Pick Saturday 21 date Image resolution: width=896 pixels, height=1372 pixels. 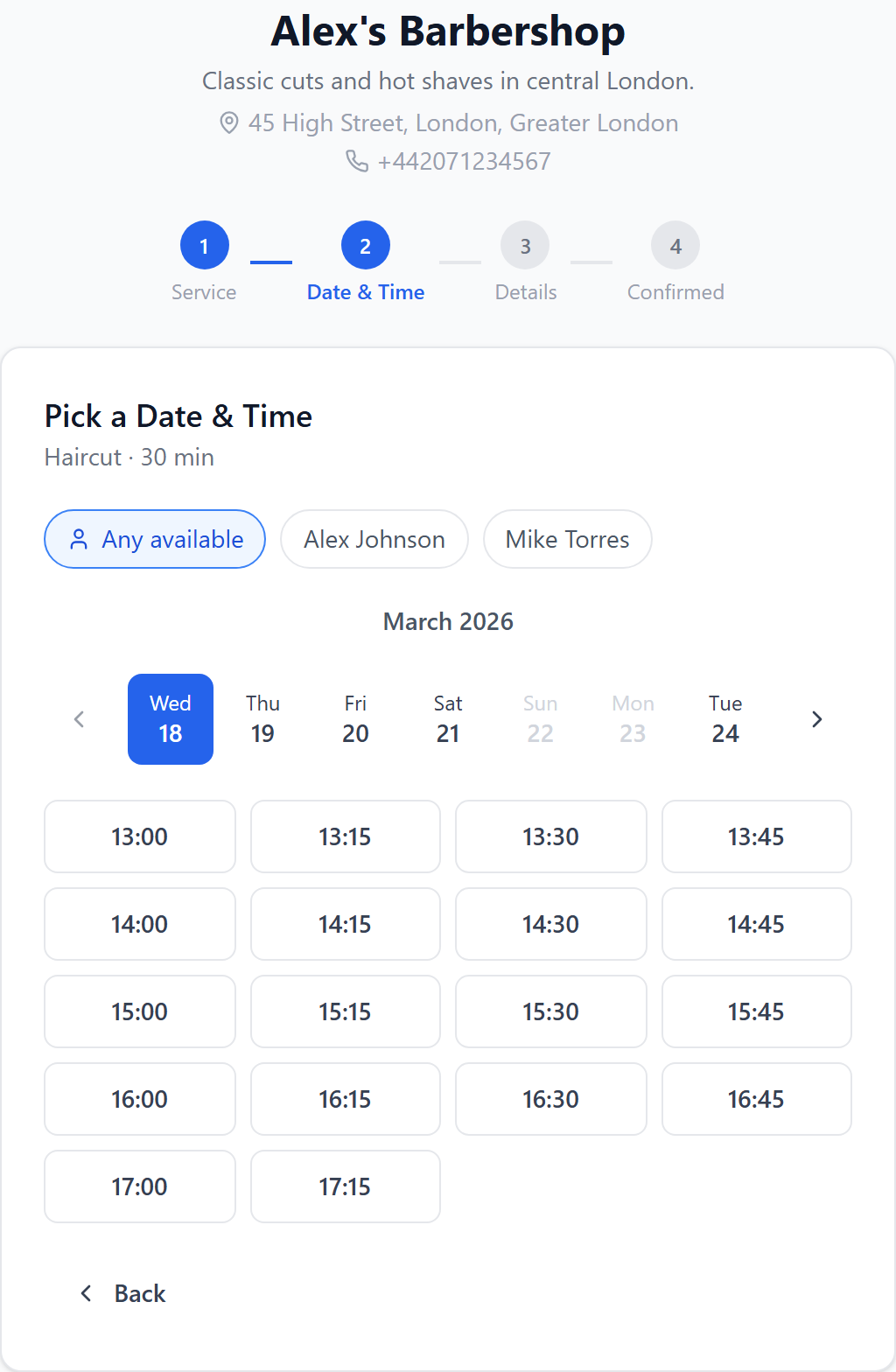pyautogui.click(x=448, y=719)
